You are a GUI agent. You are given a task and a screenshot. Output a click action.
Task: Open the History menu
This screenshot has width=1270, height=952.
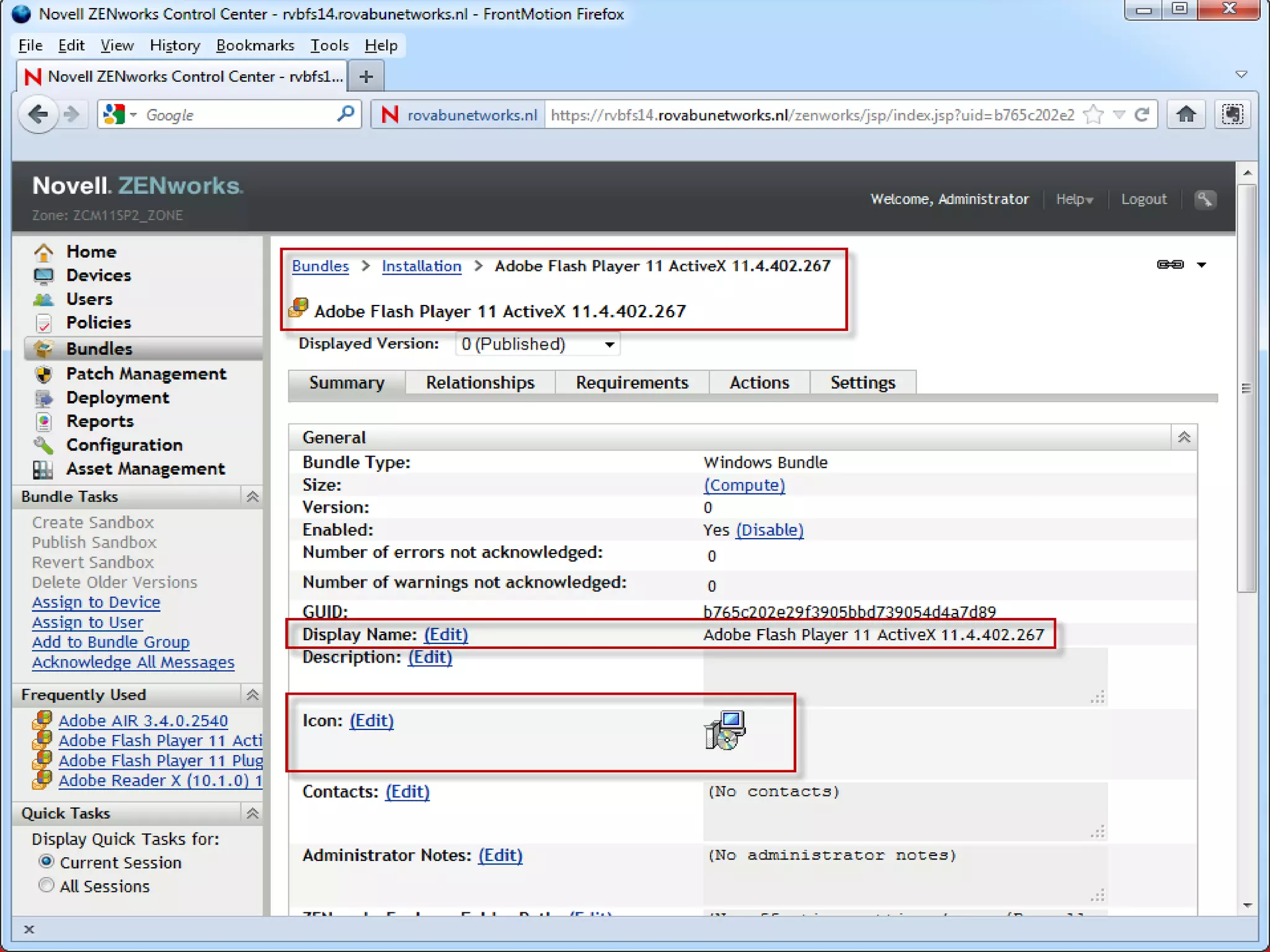coord(175,45)
